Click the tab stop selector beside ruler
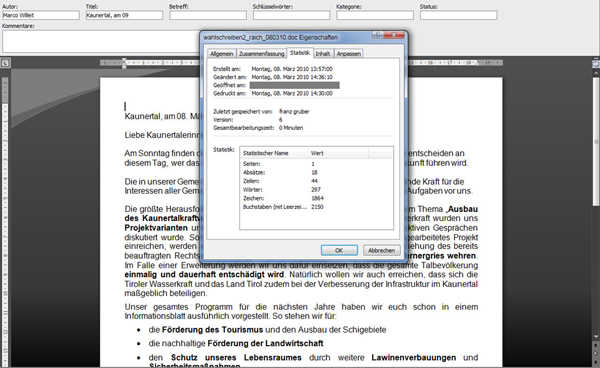This screenshot has height=368, width=600. coord(5,63)
